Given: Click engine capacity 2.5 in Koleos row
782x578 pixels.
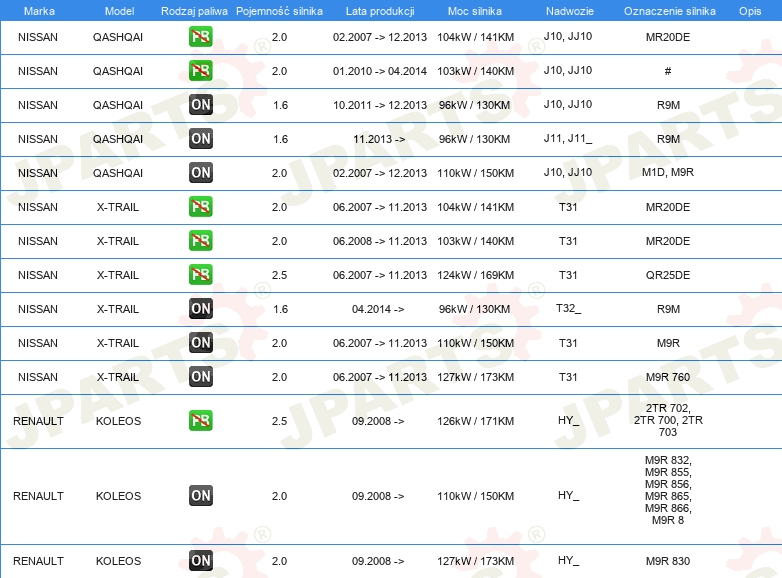Looking at the screenshot, I should pos(279,421).
